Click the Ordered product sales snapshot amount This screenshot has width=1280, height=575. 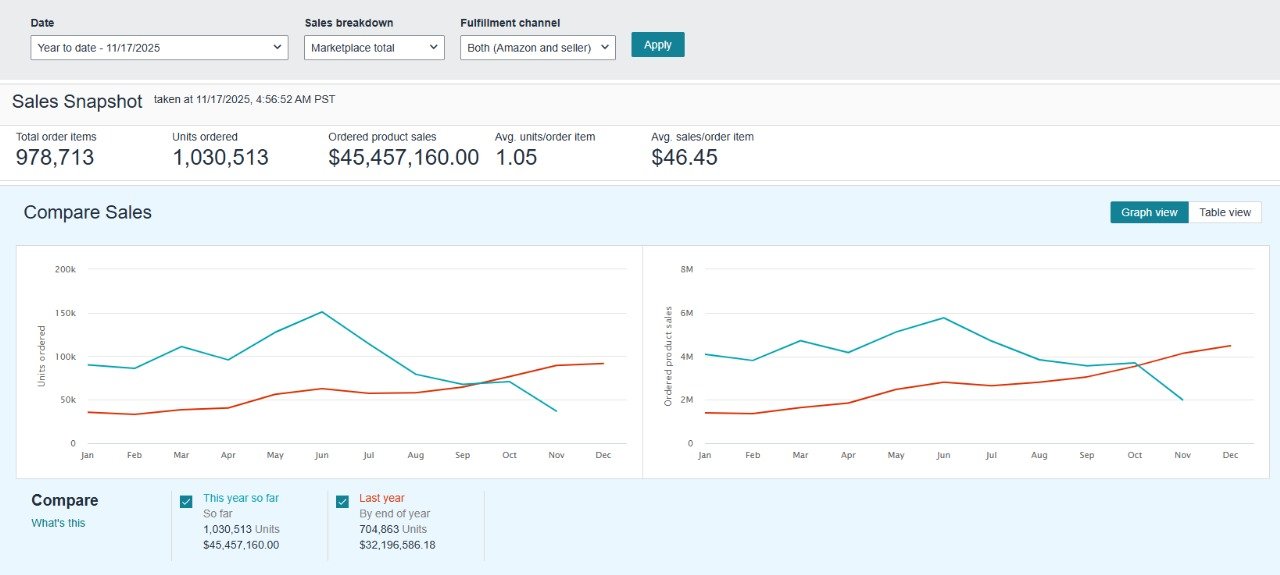click(403, 157)
